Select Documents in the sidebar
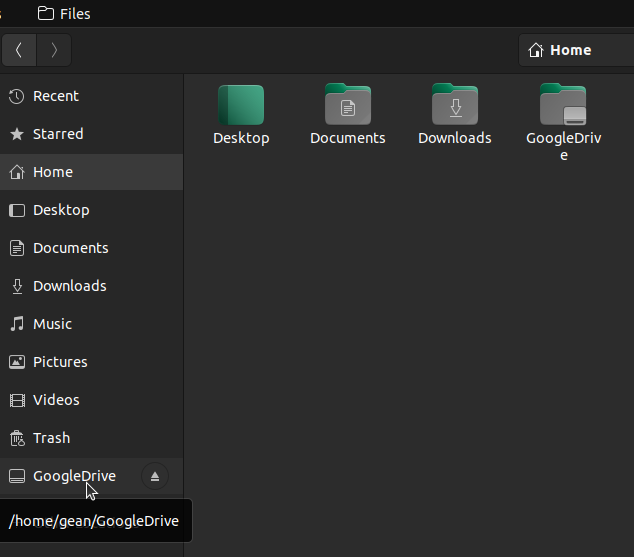Screen dimensions: 634x557 70,248
